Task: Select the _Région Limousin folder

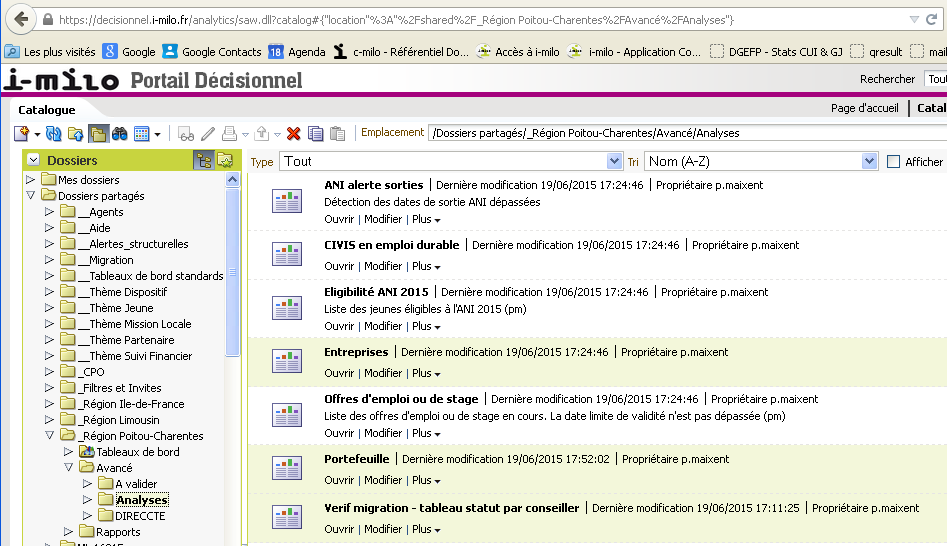Action: coord(118,420)
